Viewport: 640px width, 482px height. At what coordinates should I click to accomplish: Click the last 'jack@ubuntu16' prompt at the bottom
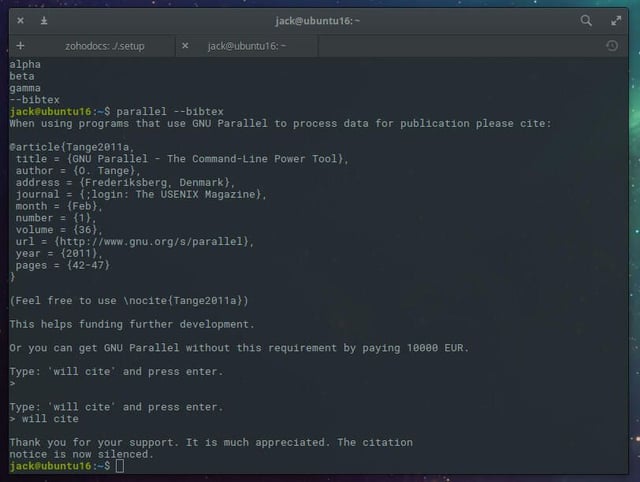[50, 466]
